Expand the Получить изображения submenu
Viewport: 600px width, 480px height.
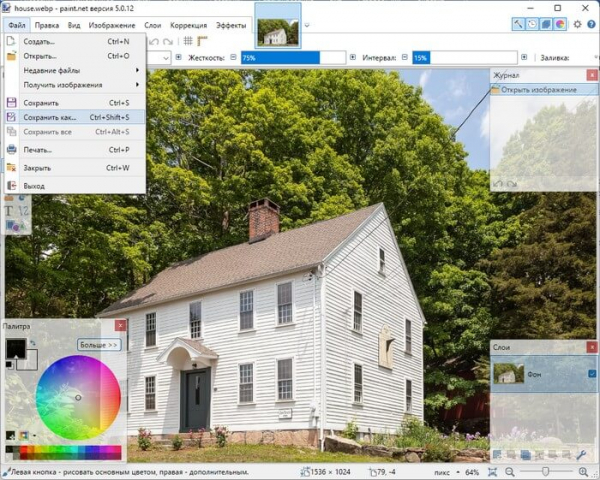point(137,85)
